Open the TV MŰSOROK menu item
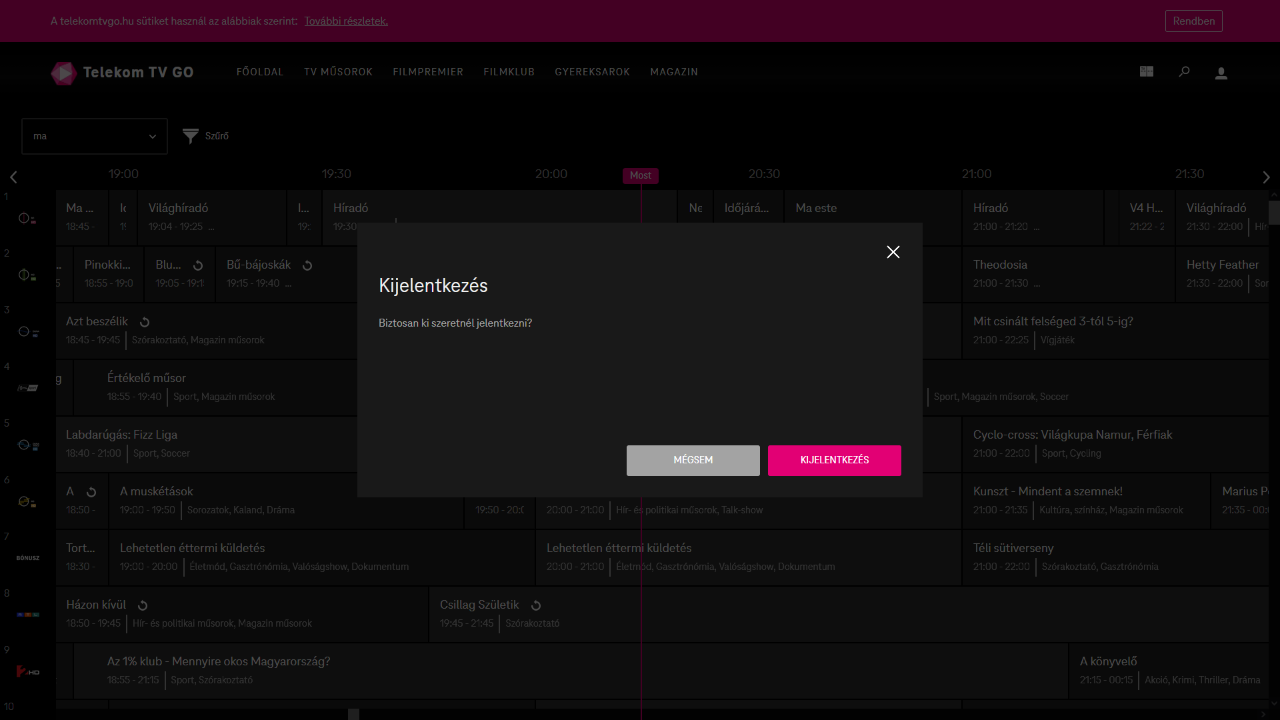 tap(338, 72)
